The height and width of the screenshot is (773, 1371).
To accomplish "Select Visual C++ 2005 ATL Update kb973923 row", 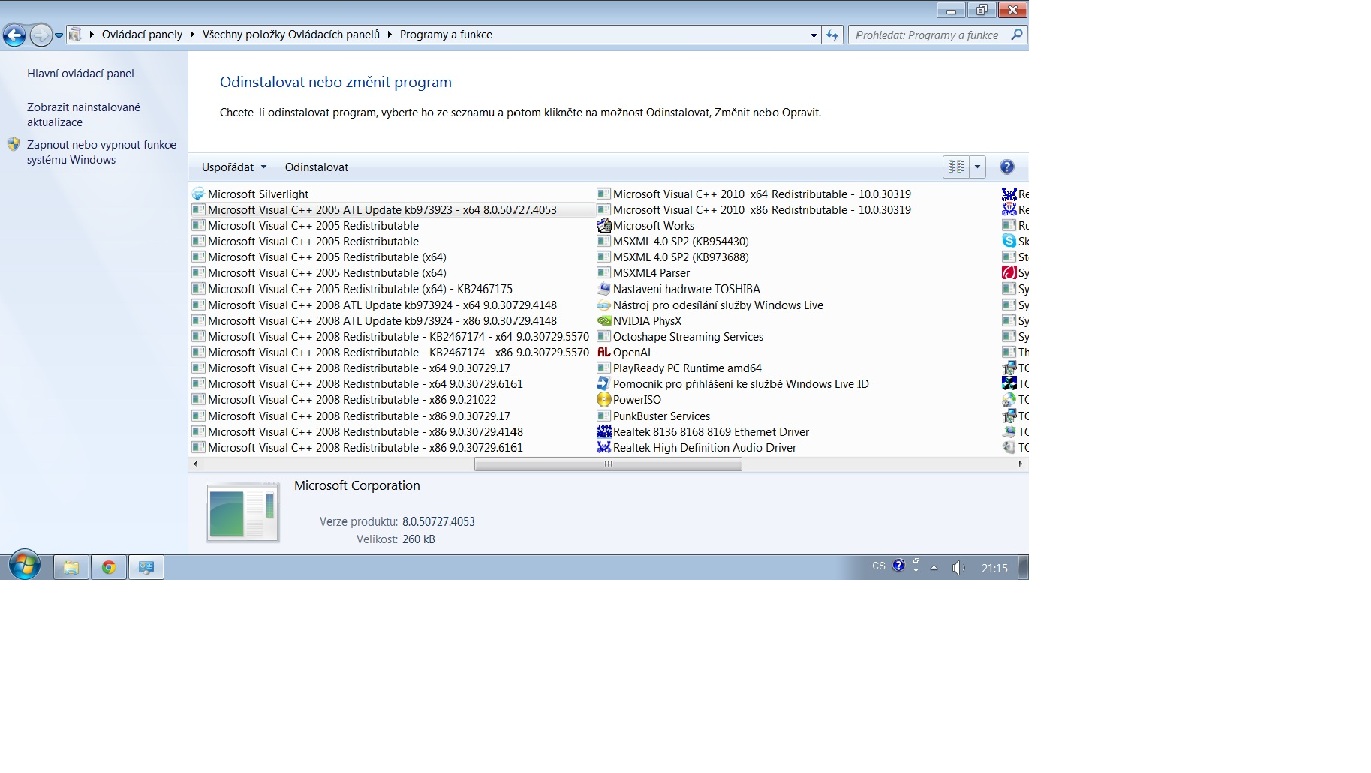I will tap(392, 210).
